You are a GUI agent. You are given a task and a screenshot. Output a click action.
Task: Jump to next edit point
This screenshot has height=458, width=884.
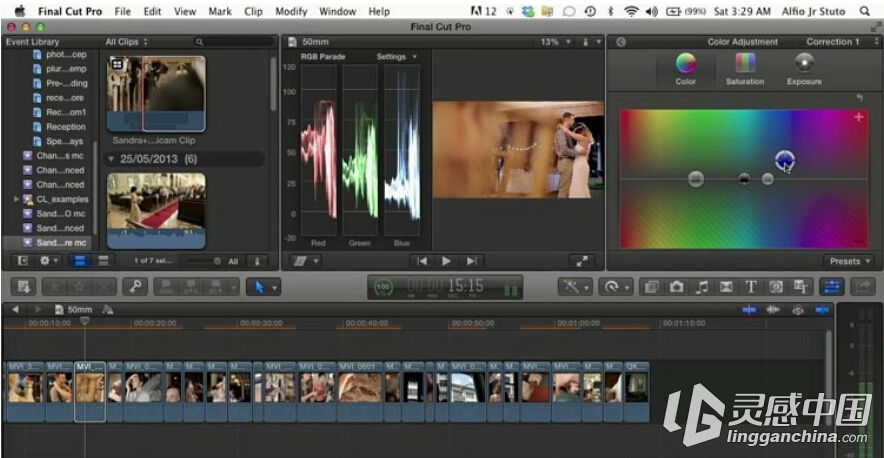(471, 261)
